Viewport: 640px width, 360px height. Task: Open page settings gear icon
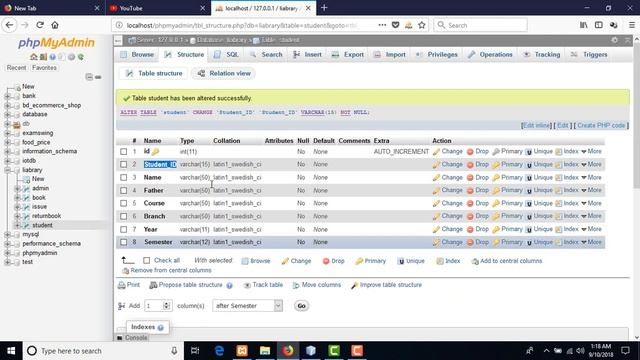point(614,40)
